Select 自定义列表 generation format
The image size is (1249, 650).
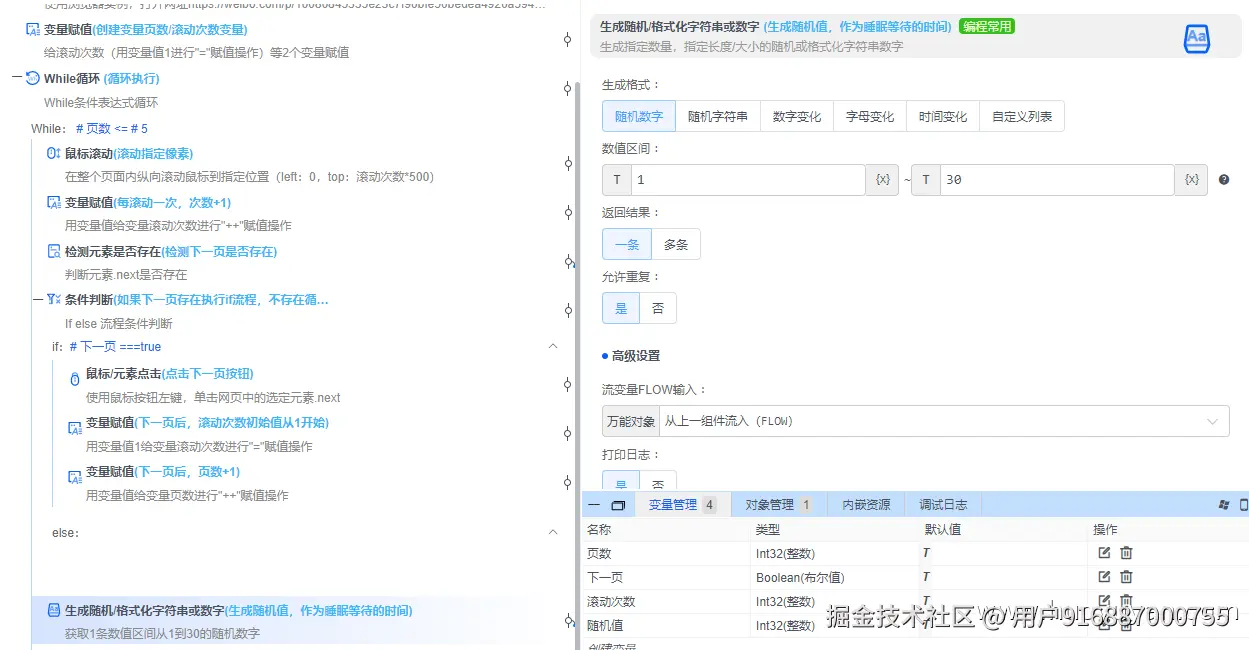(x=1022, y=116)
